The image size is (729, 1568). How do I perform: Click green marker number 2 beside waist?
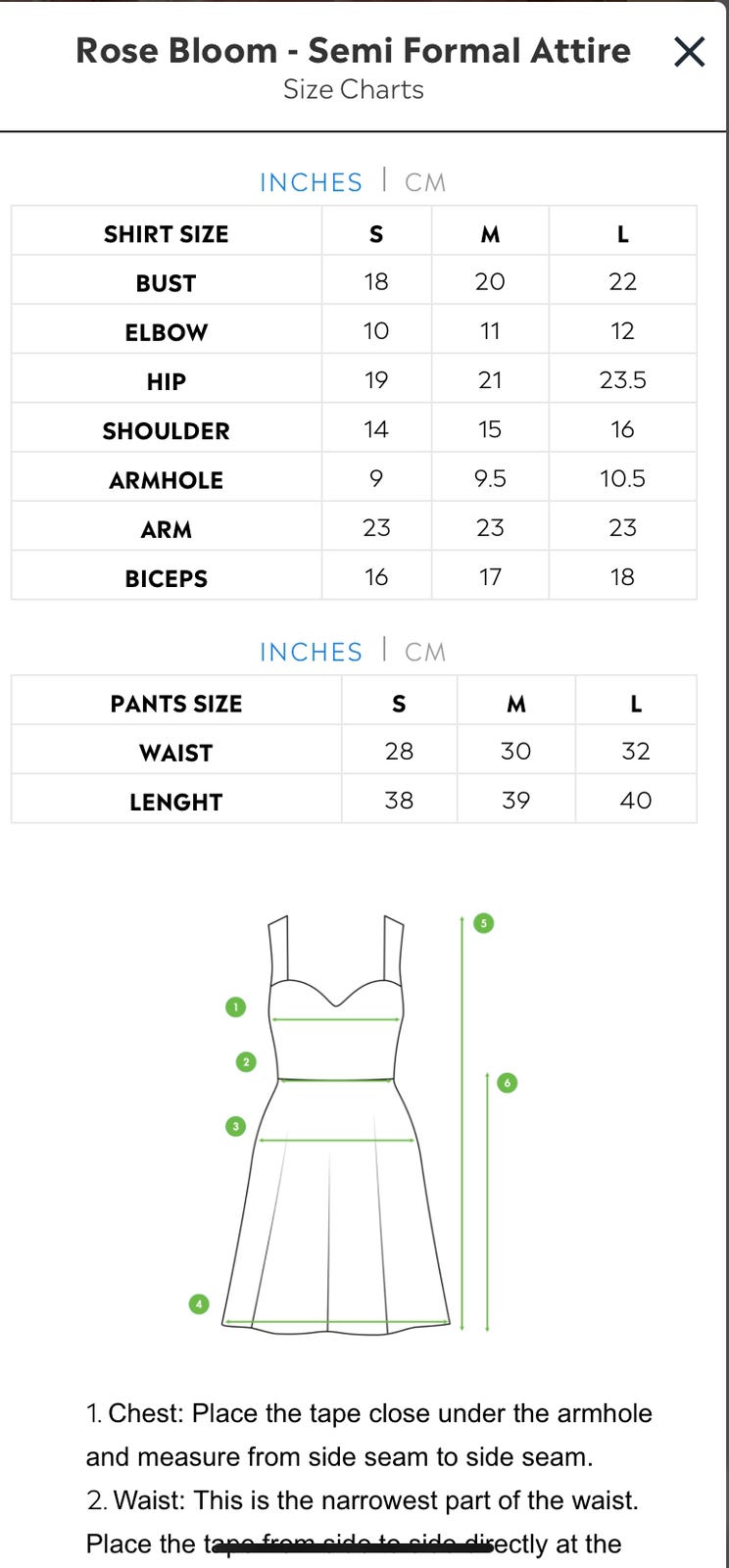246,1061
